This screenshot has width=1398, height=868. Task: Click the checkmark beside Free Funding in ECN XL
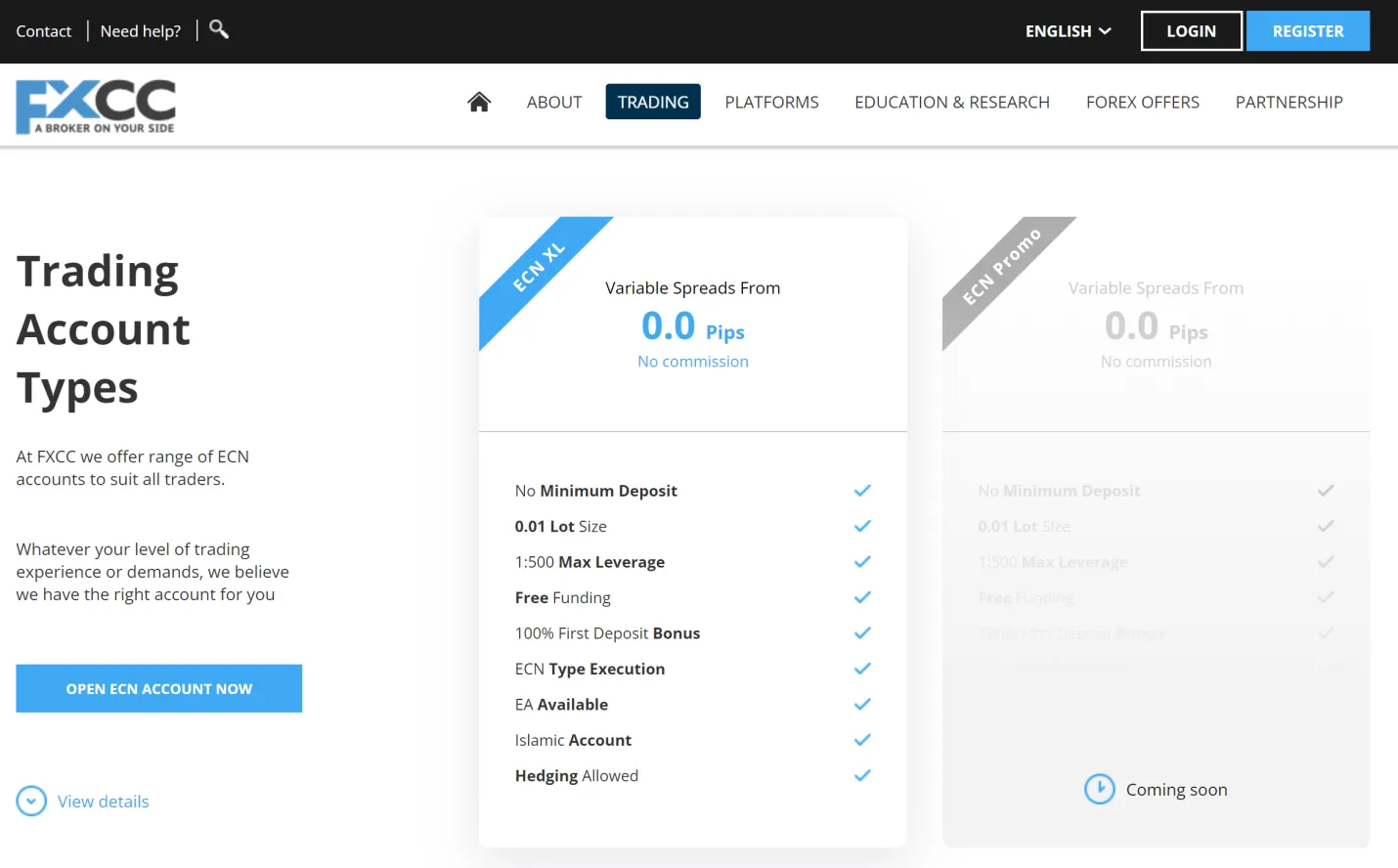[x=862, y=597]
